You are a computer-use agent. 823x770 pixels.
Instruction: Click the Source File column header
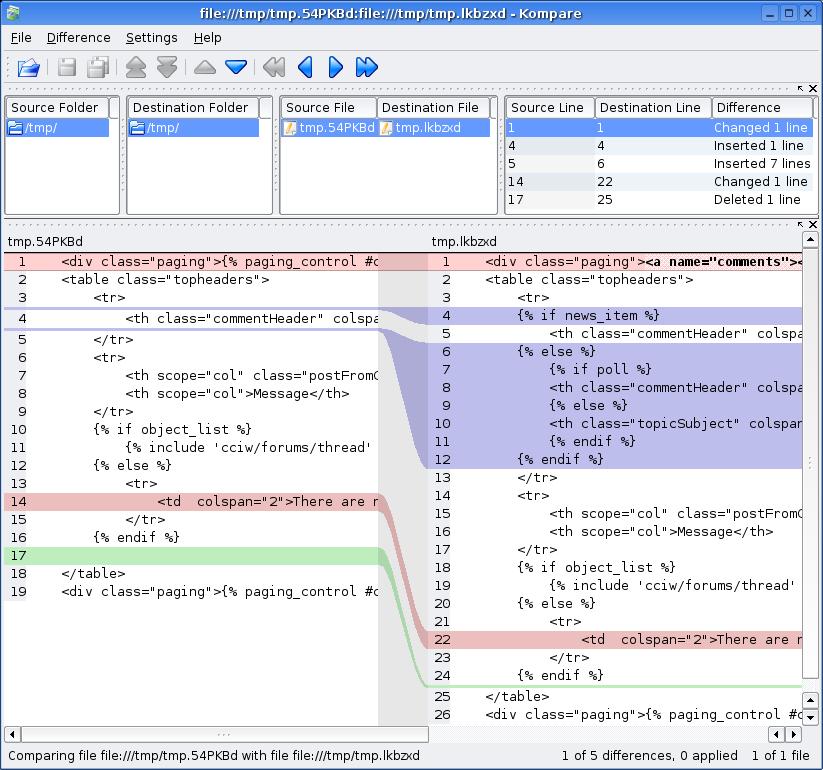pyautogui.click(x=329, y=108)
